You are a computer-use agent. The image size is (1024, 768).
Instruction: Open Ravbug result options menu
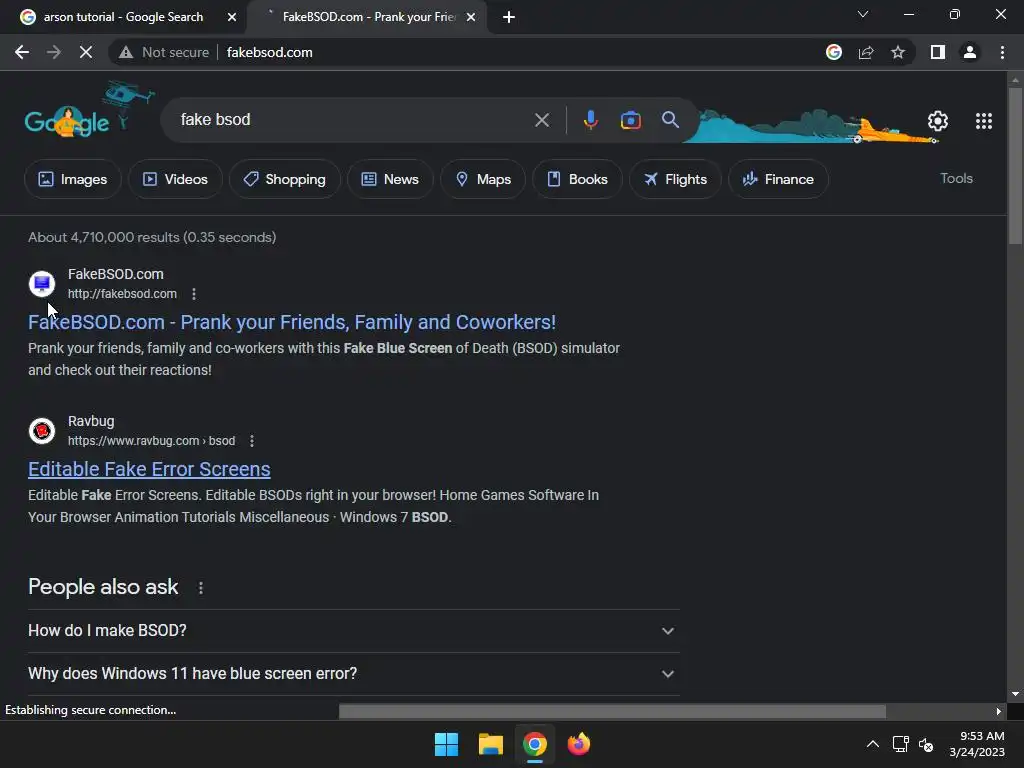(252, 441)
